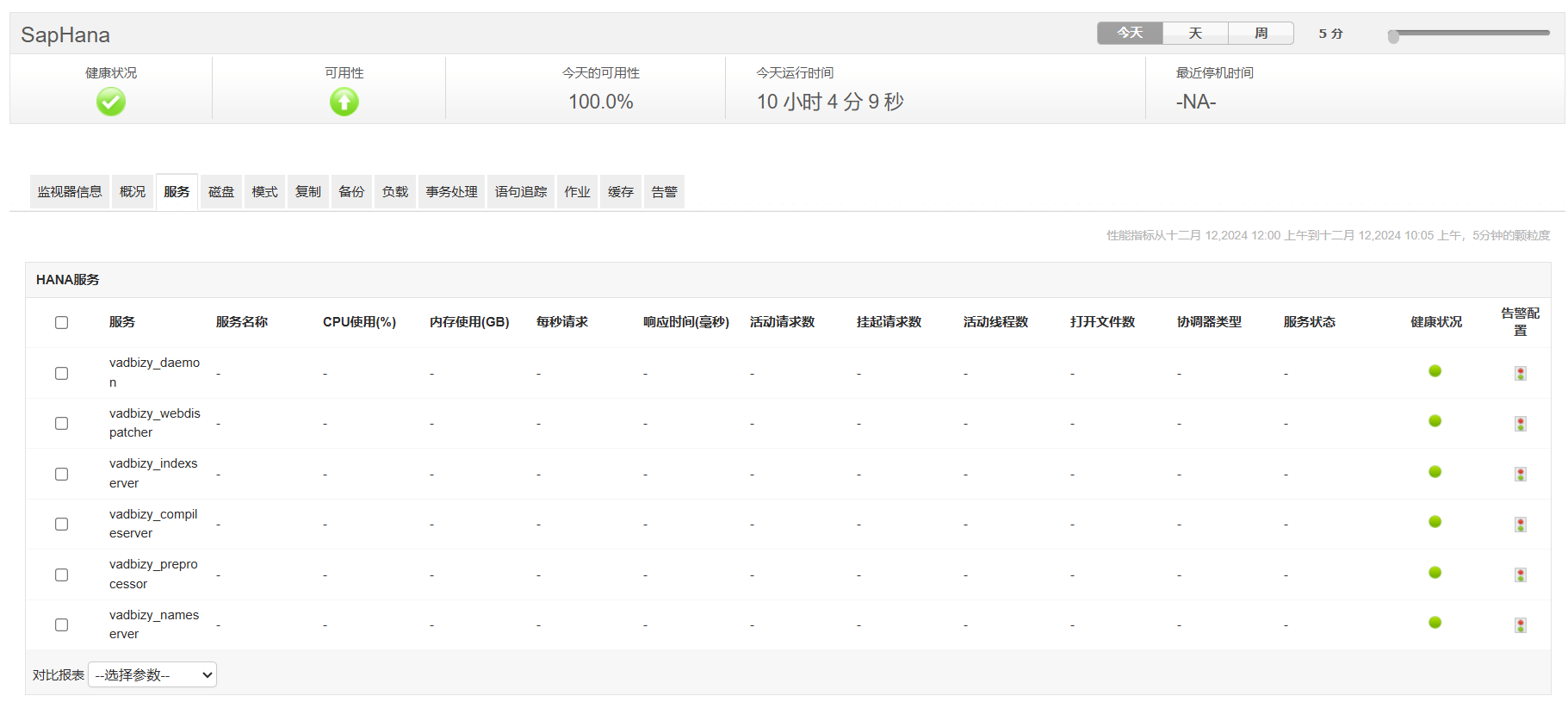
Task: Open alarm configuration for vadbizy_preprocessor
Action: (1521, 574)
